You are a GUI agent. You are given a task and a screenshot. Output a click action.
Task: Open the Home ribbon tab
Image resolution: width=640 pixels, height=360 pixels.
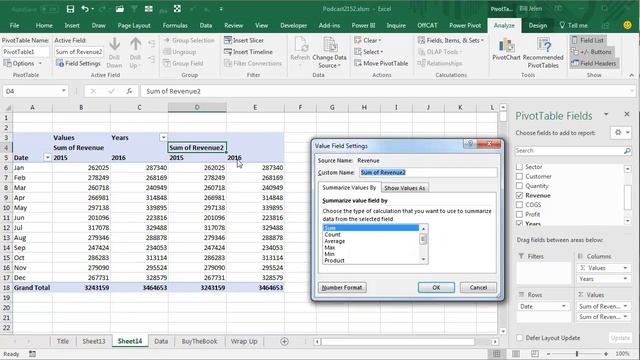tap(44, 25)
